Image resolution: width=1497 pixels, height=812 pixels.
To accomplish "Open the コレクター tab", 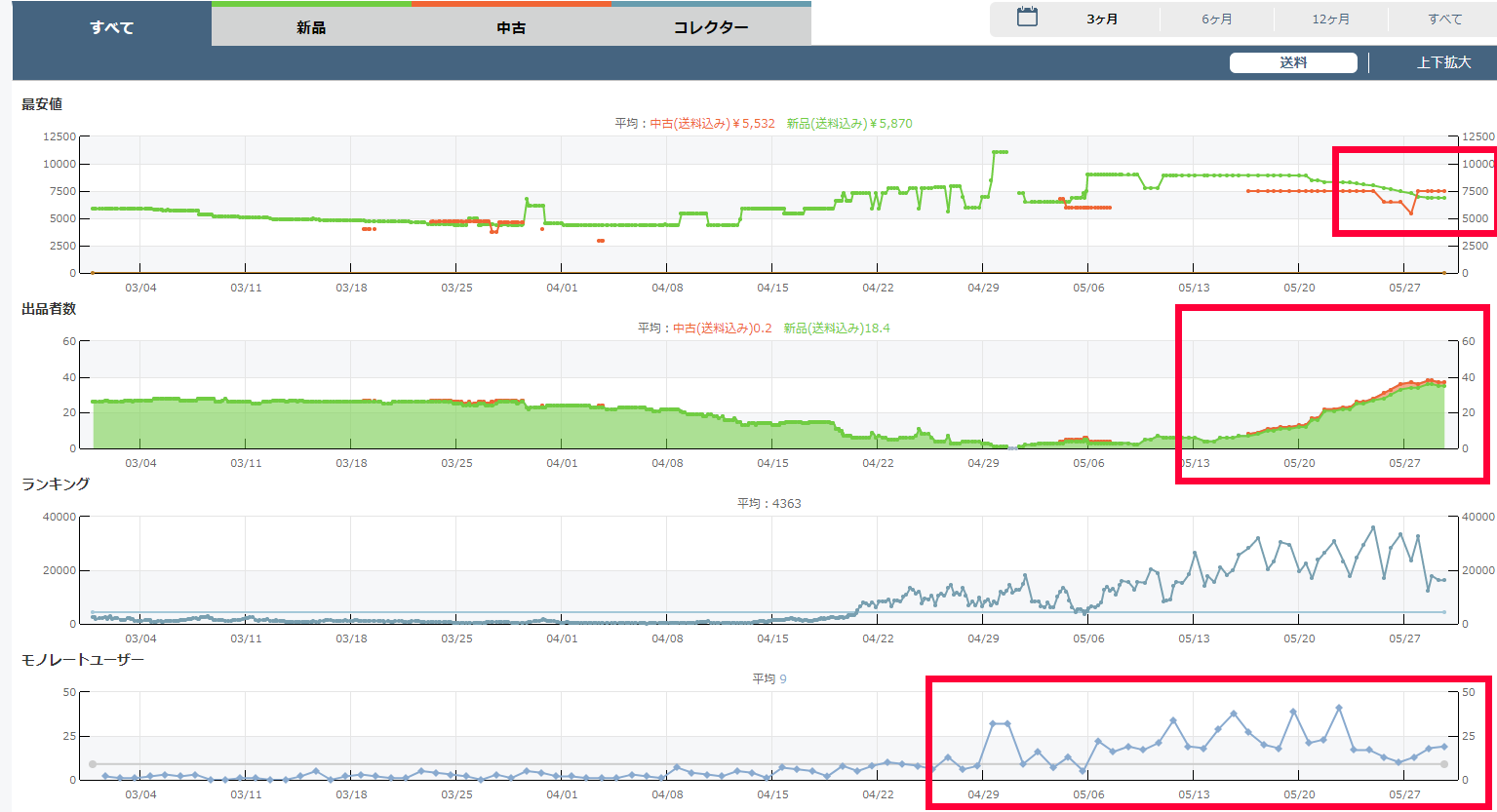I will point(711,27).
